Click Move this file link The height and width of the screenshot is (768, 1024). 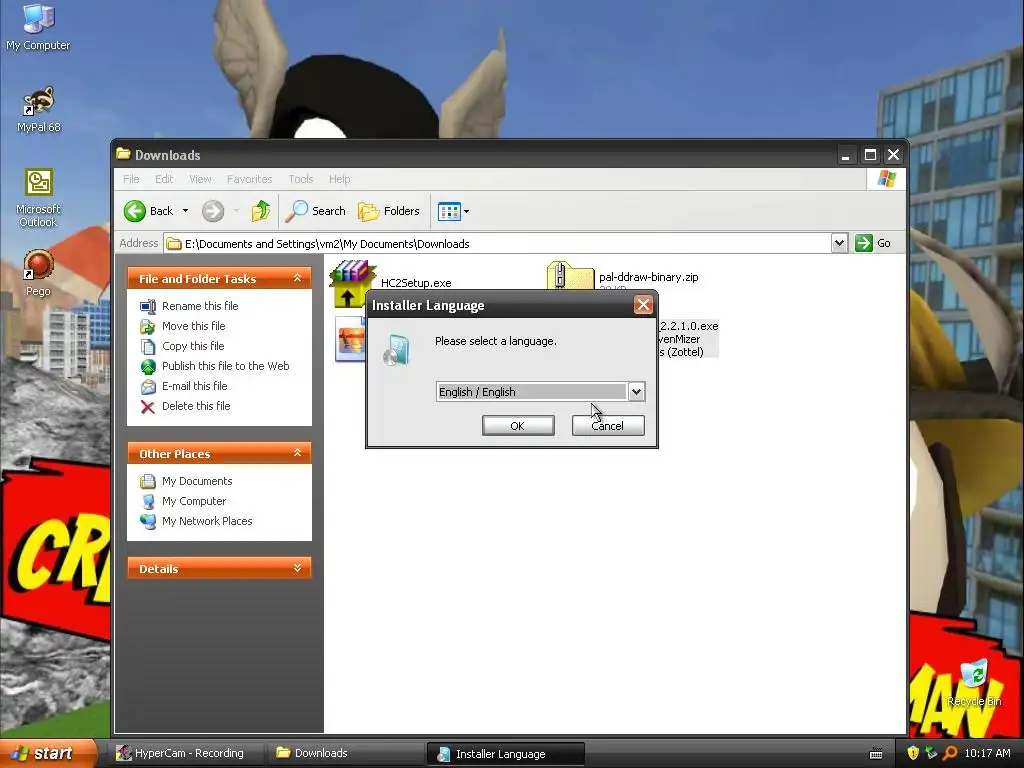pyautogui.click(x=193, y=326)
